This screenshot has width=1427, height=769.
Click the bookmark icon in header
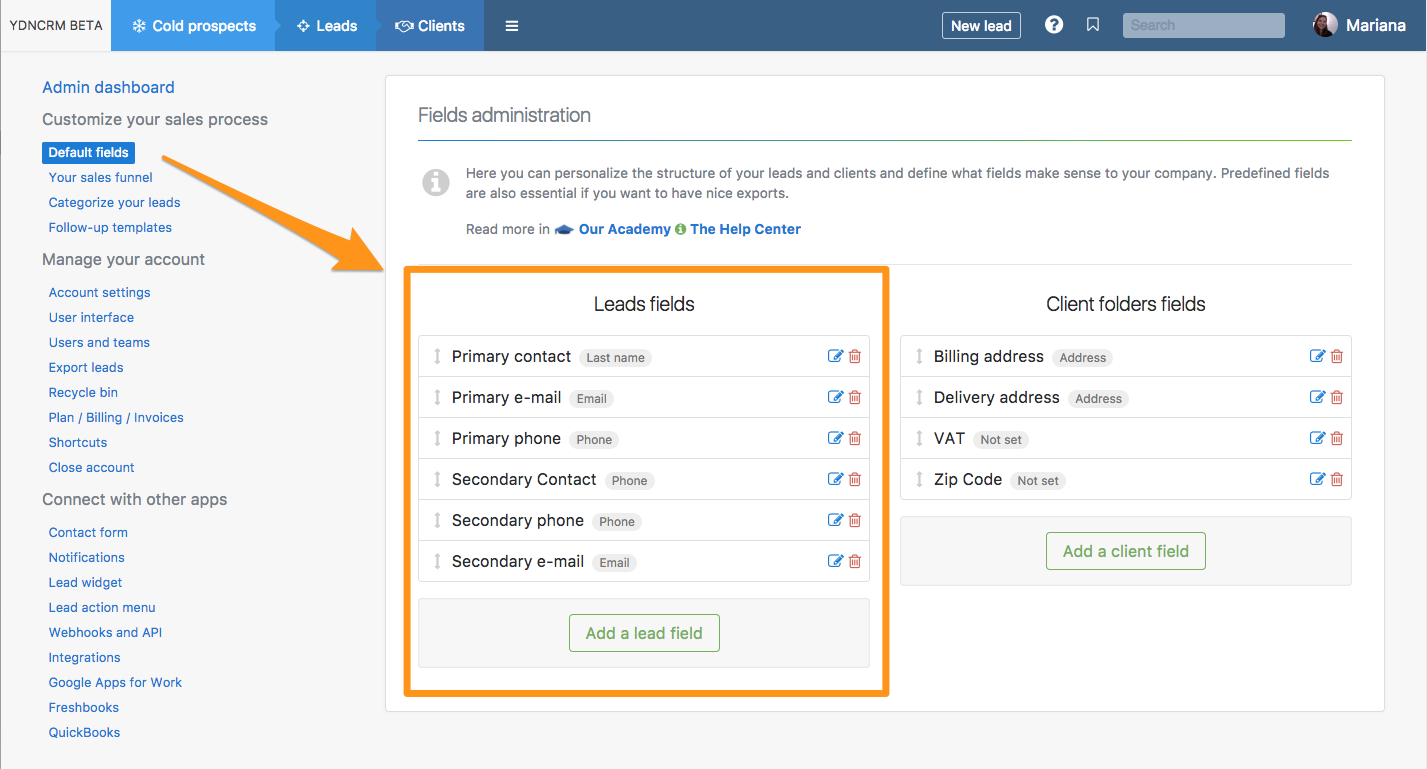pyautogui.click(x=1093, y=25)
